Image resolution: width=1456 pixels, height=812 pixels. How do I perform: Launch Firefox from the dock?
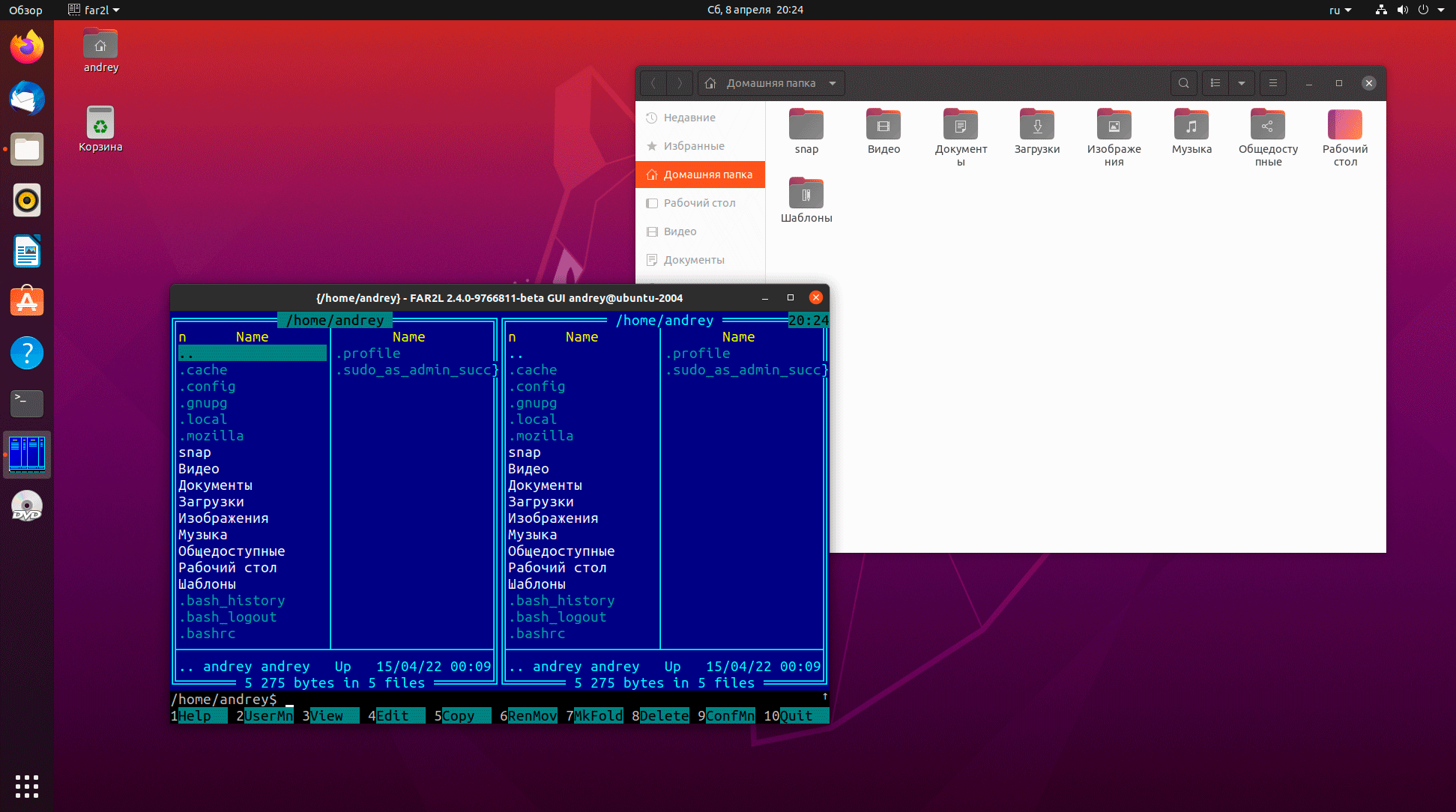coord(27,47)
